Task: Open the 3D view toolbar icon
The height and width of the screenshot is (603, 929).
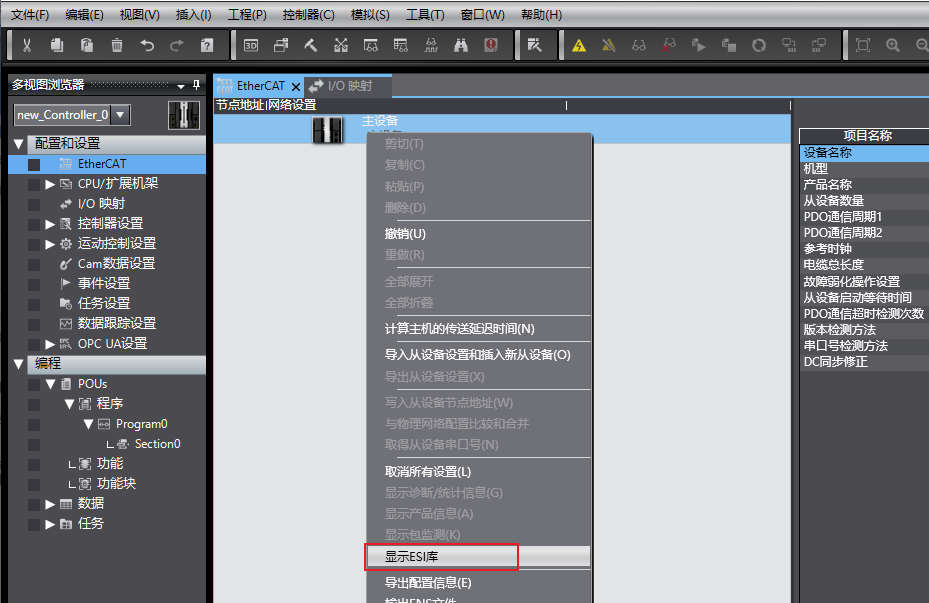Action: [251, 45]
